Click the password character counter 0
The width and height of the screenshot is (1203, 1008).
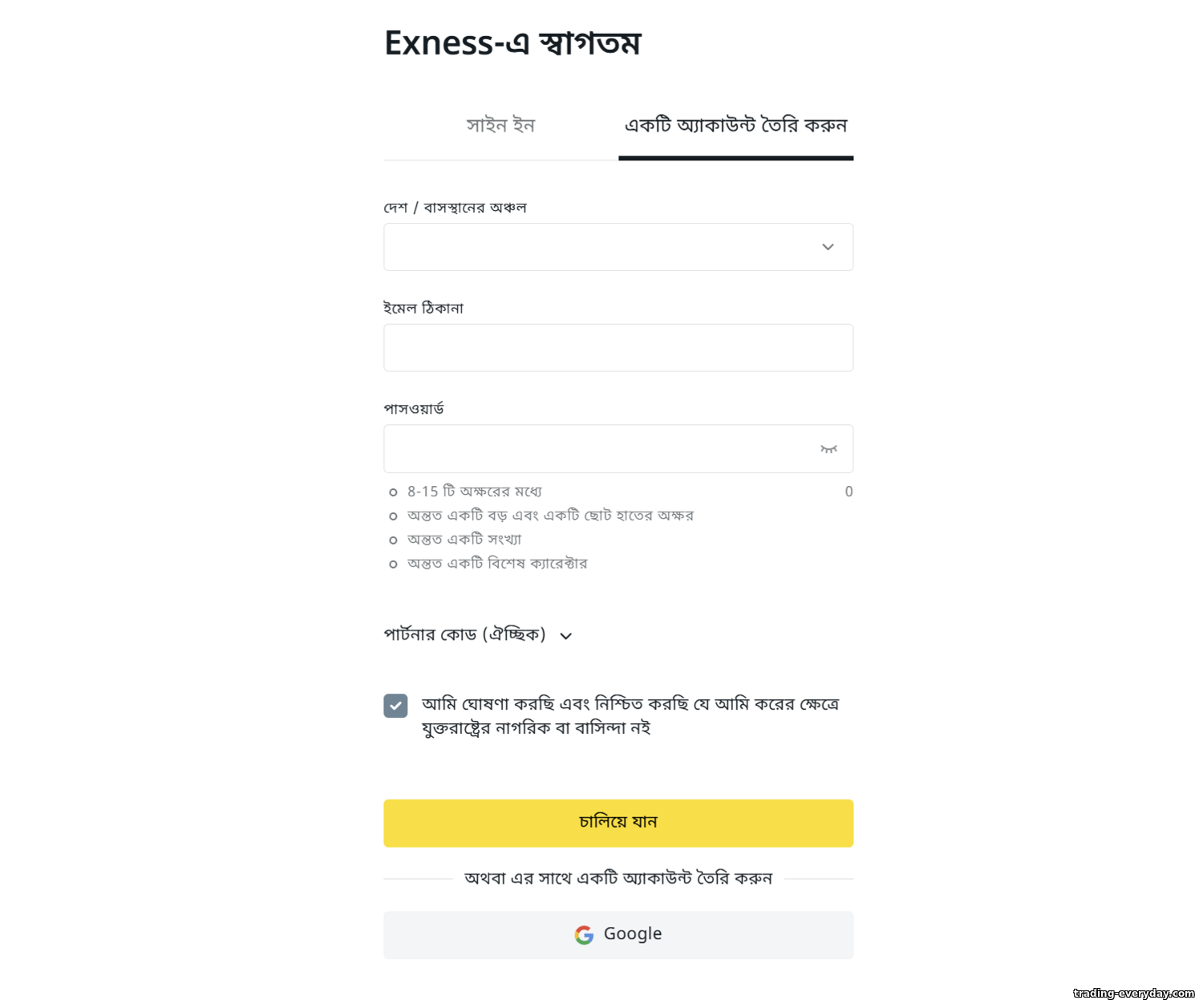coord(849,492)
